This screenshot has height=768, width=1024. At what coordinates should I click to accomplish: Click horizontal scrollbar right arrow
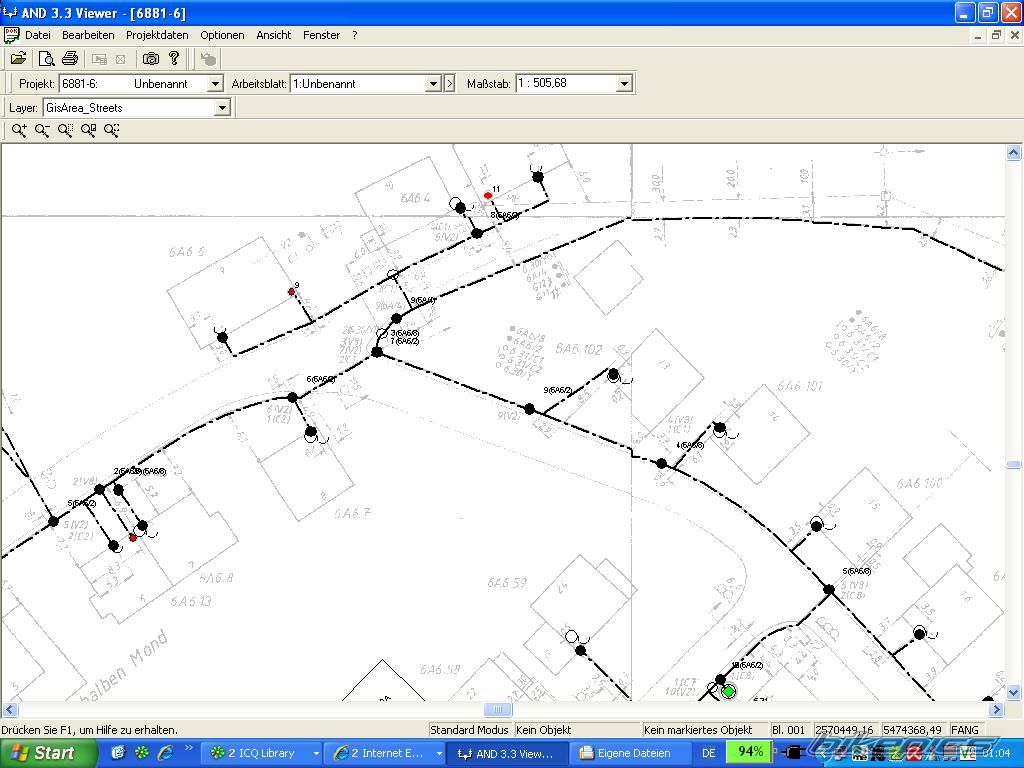click(997, 709)
